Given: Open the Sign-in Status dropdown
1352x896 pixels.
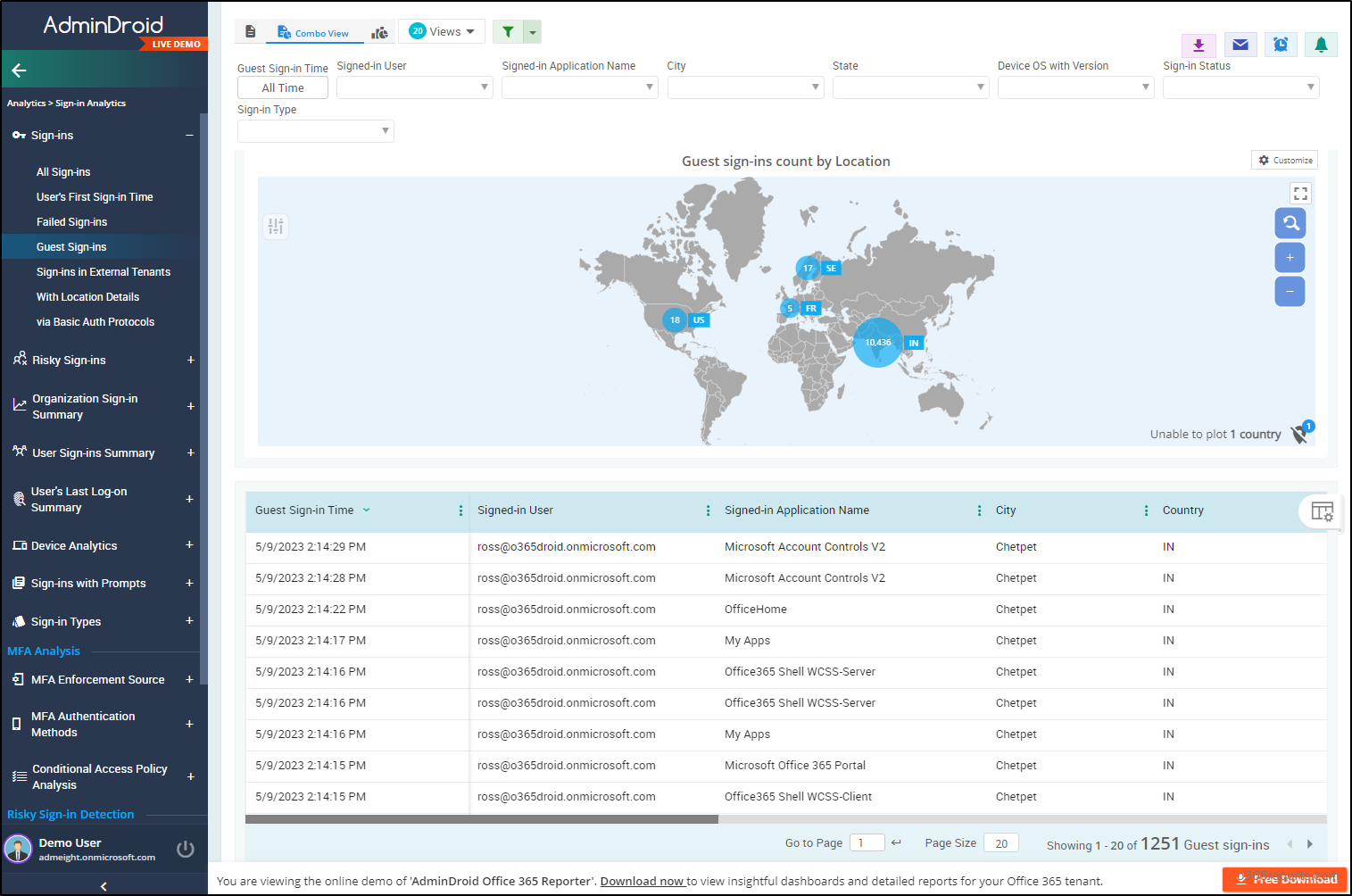Looking at the screenshot, I should [1240, 87].
